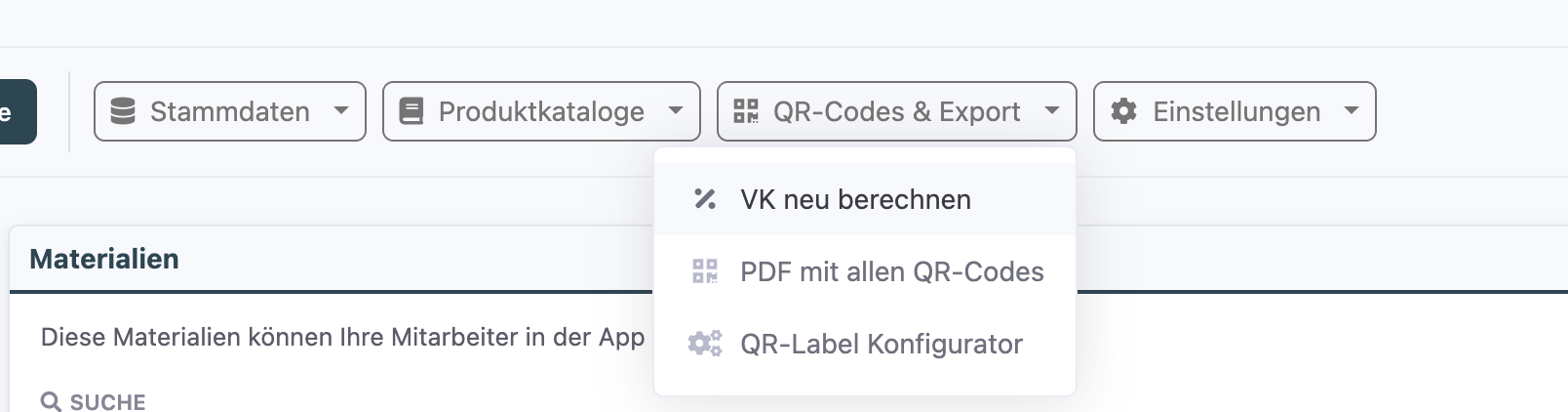Click the book icon on Produktkataloge

(x=412, y=111)
